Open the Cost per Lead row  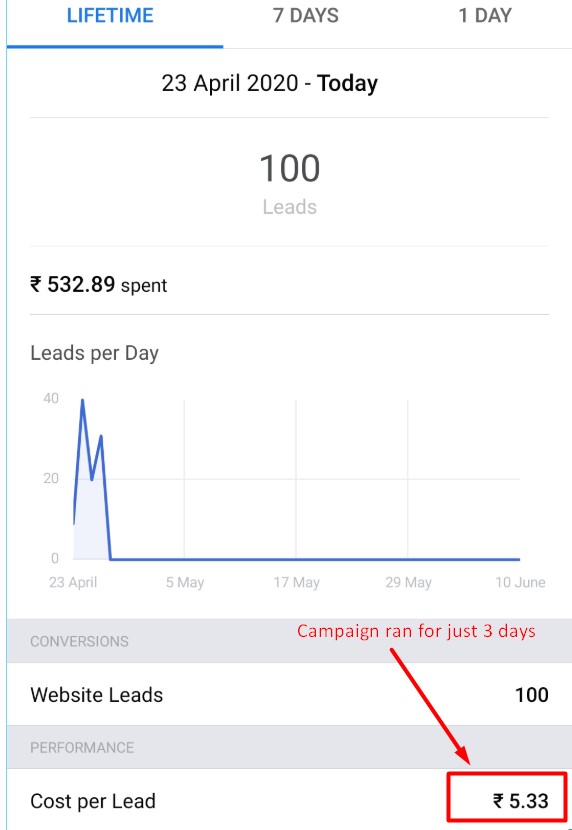pyautogui.click(x=289, y=800)
